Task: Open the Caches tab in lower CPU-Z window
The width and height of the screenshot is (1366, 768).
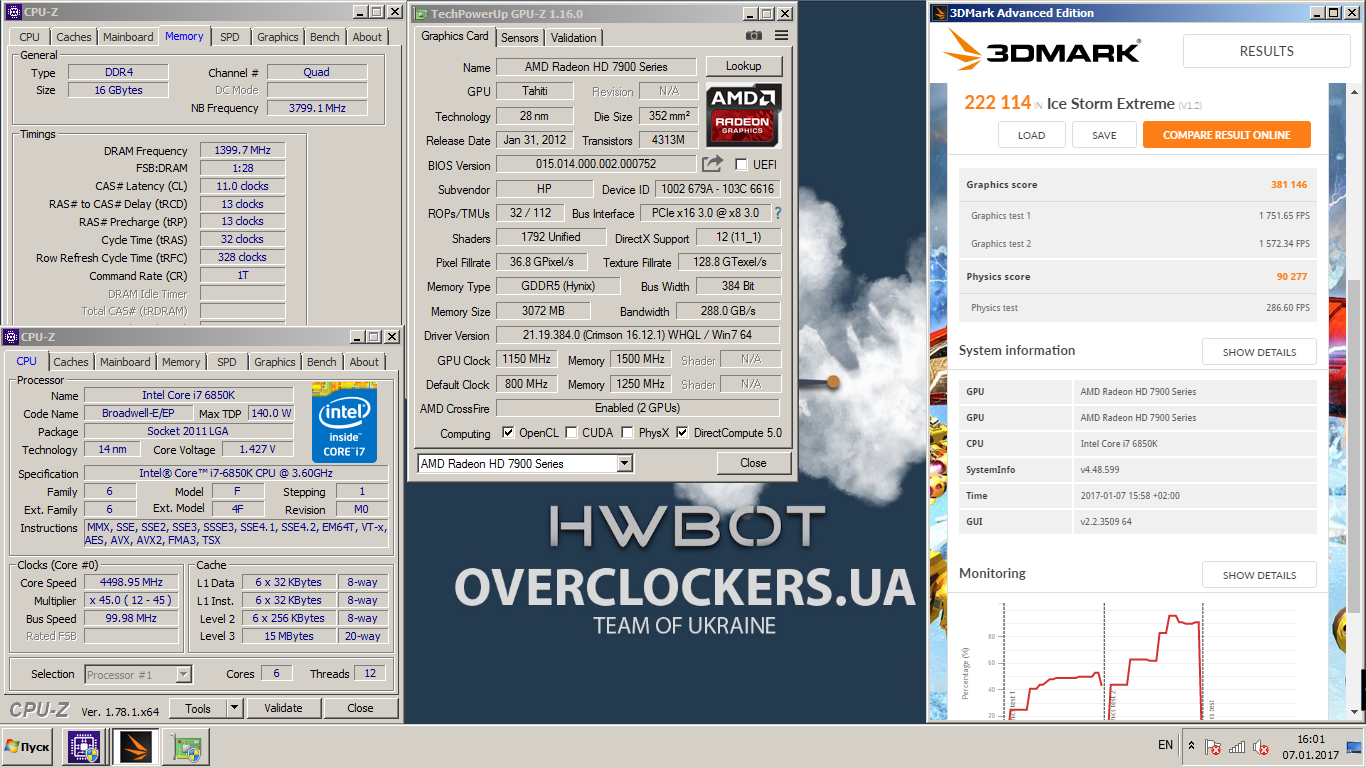Action: [x=71, y=362]
